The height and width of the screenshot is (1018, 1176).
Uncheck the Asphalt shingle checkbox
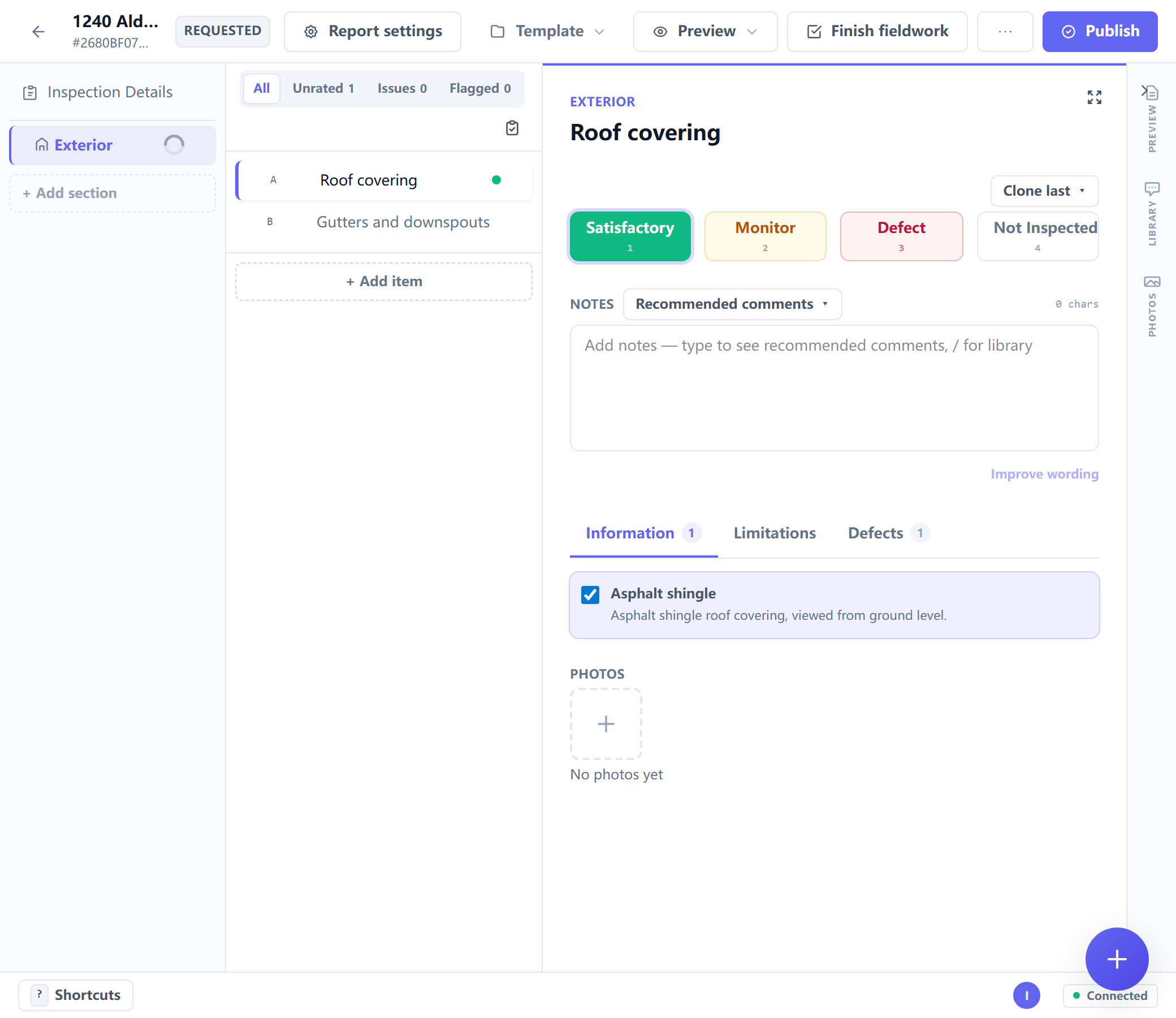pyautogui.click(x=590, y=595)
